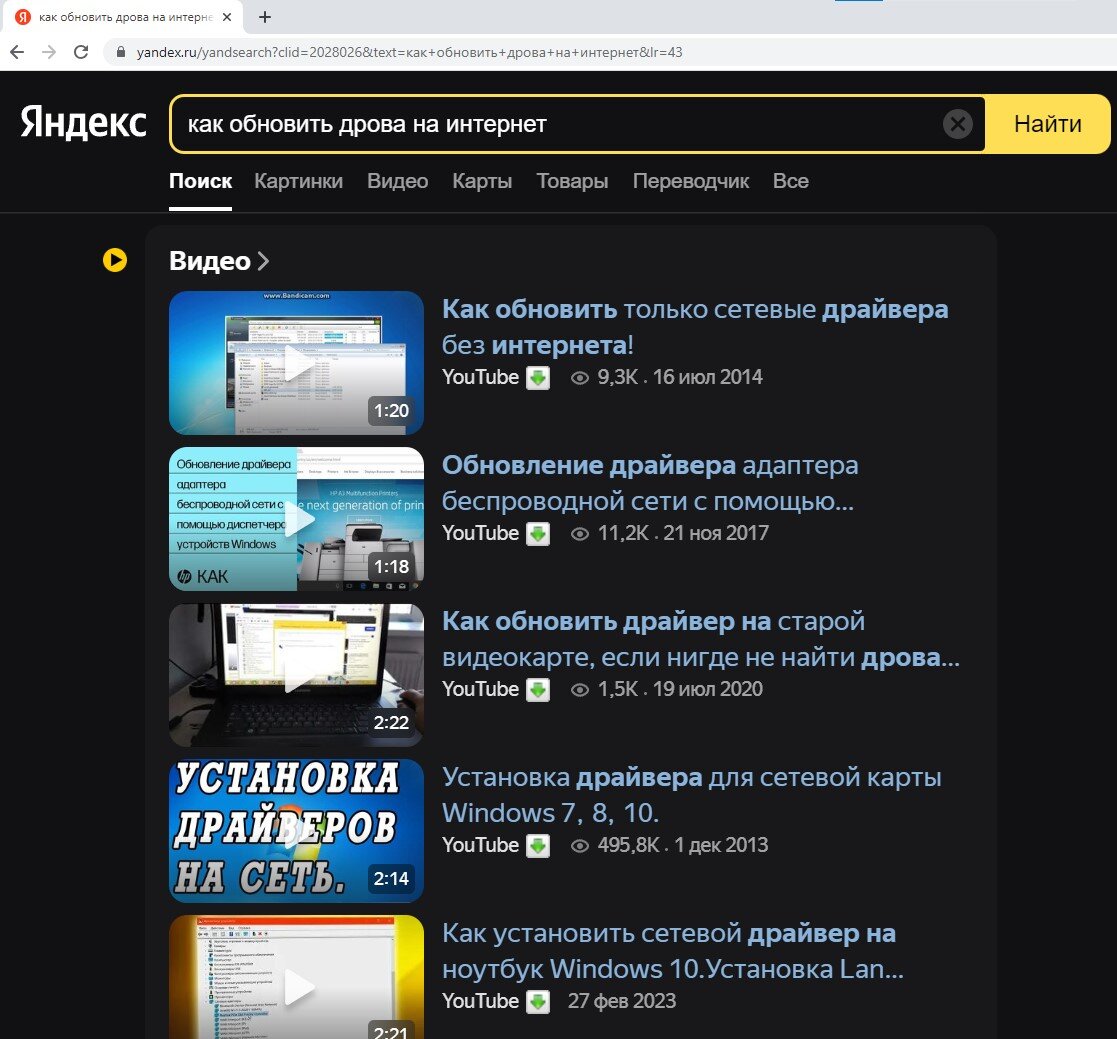This screenshot has height=1039, width=1117.
Task: Play the 2:21 video thumbnail
Action: pyautogui.click(x=296, y=977)
